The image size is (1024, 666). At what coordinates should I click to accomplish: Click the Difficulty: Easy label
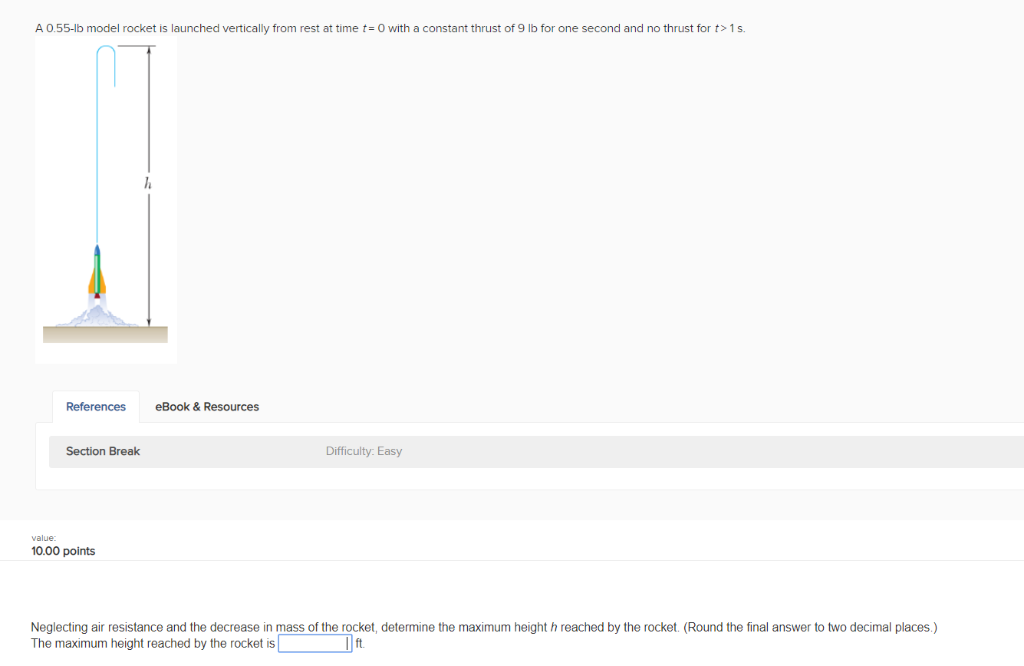pyautogui.click(x=364, y=451)
